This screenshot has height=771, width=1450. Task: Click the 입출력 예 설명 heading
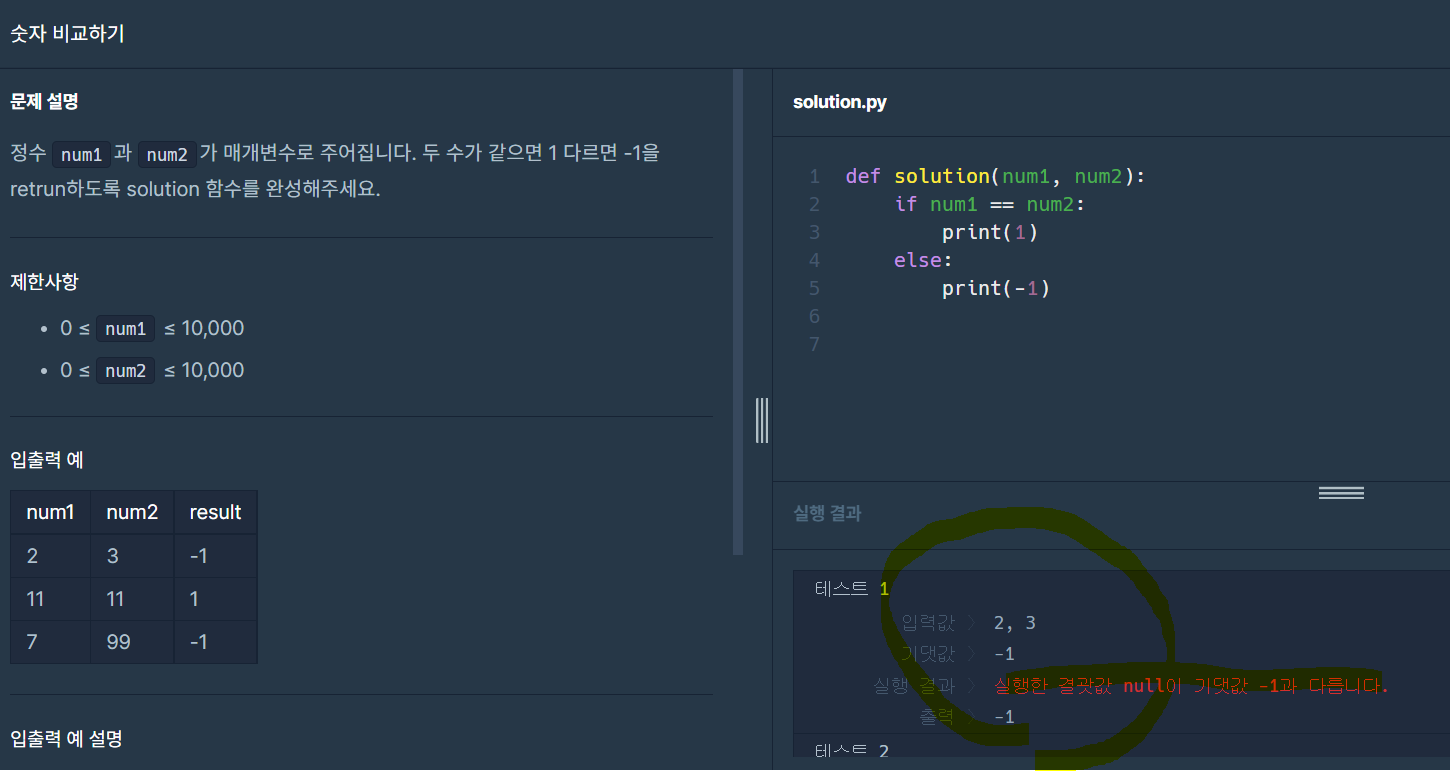pos(66,739)
